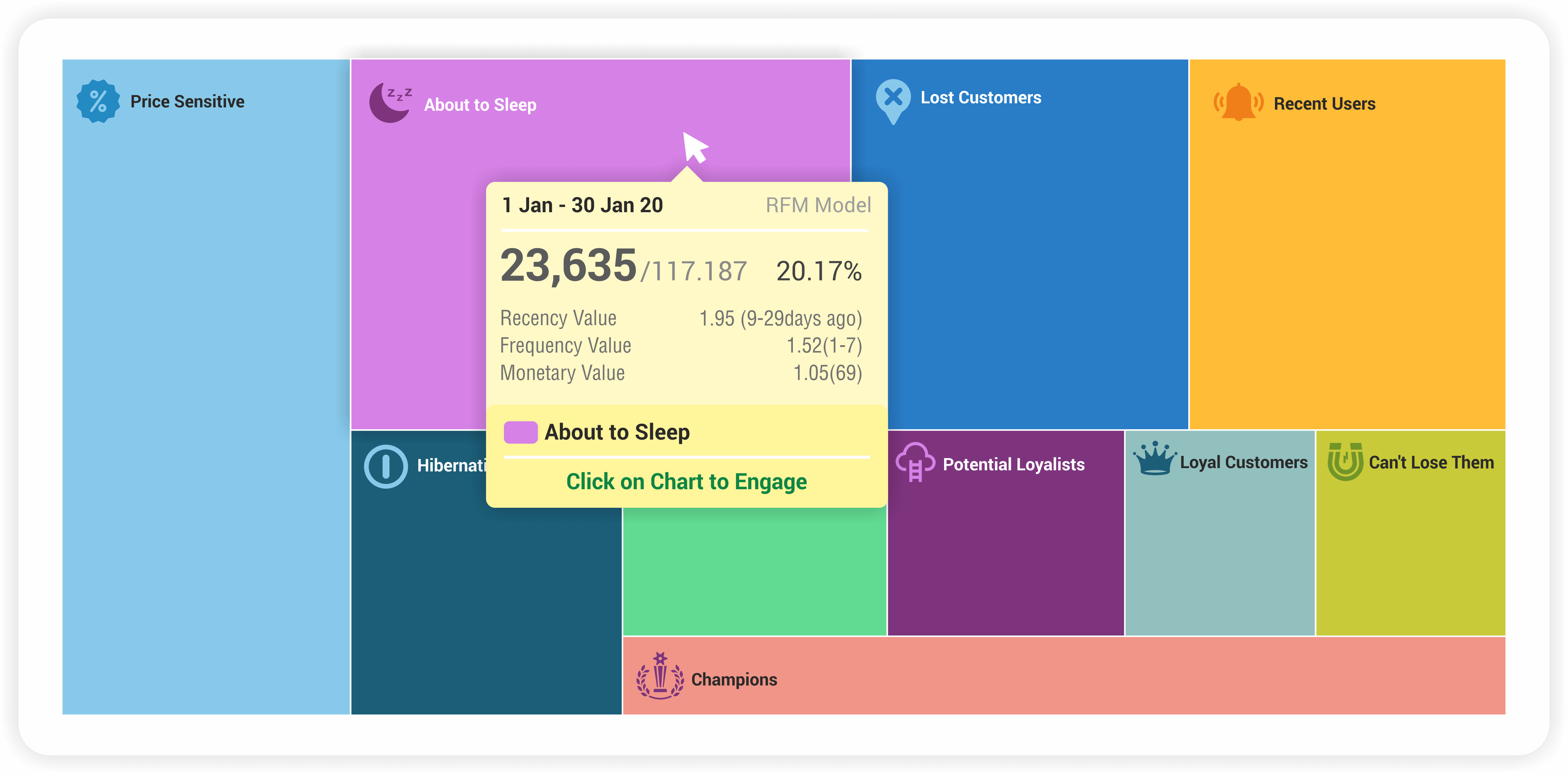Select the Loyal Customers segment label
1568x774 pixels.
[x=1243, y=463]
